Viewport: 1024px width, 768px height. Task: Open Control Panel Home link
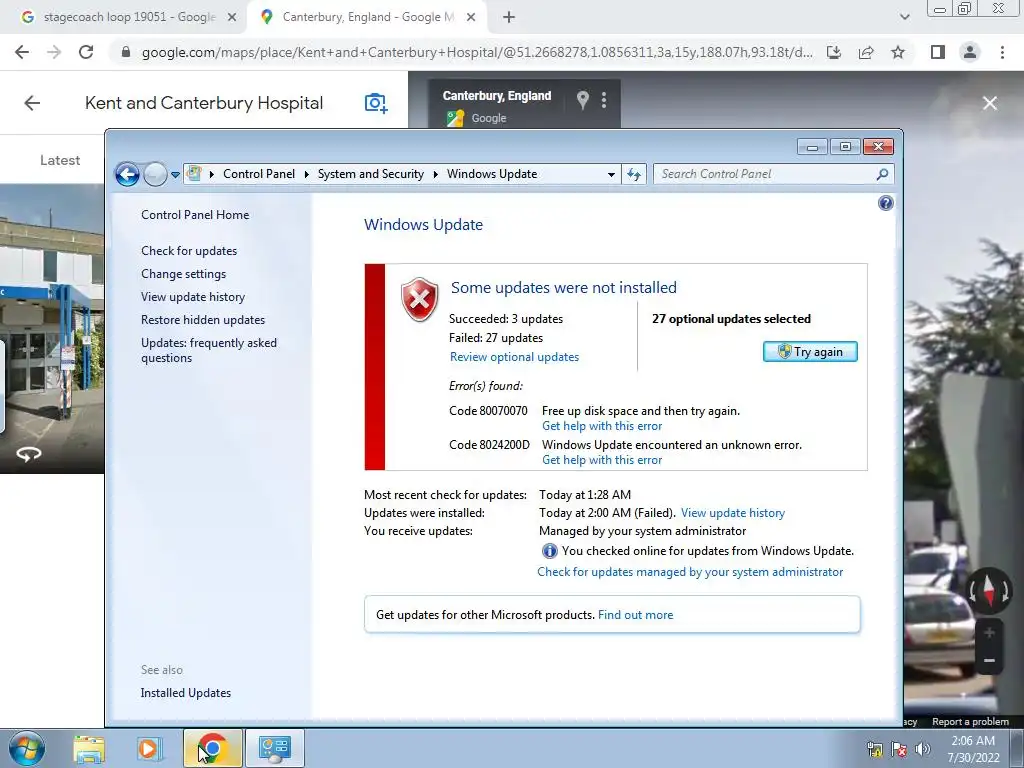coord(195,215)
